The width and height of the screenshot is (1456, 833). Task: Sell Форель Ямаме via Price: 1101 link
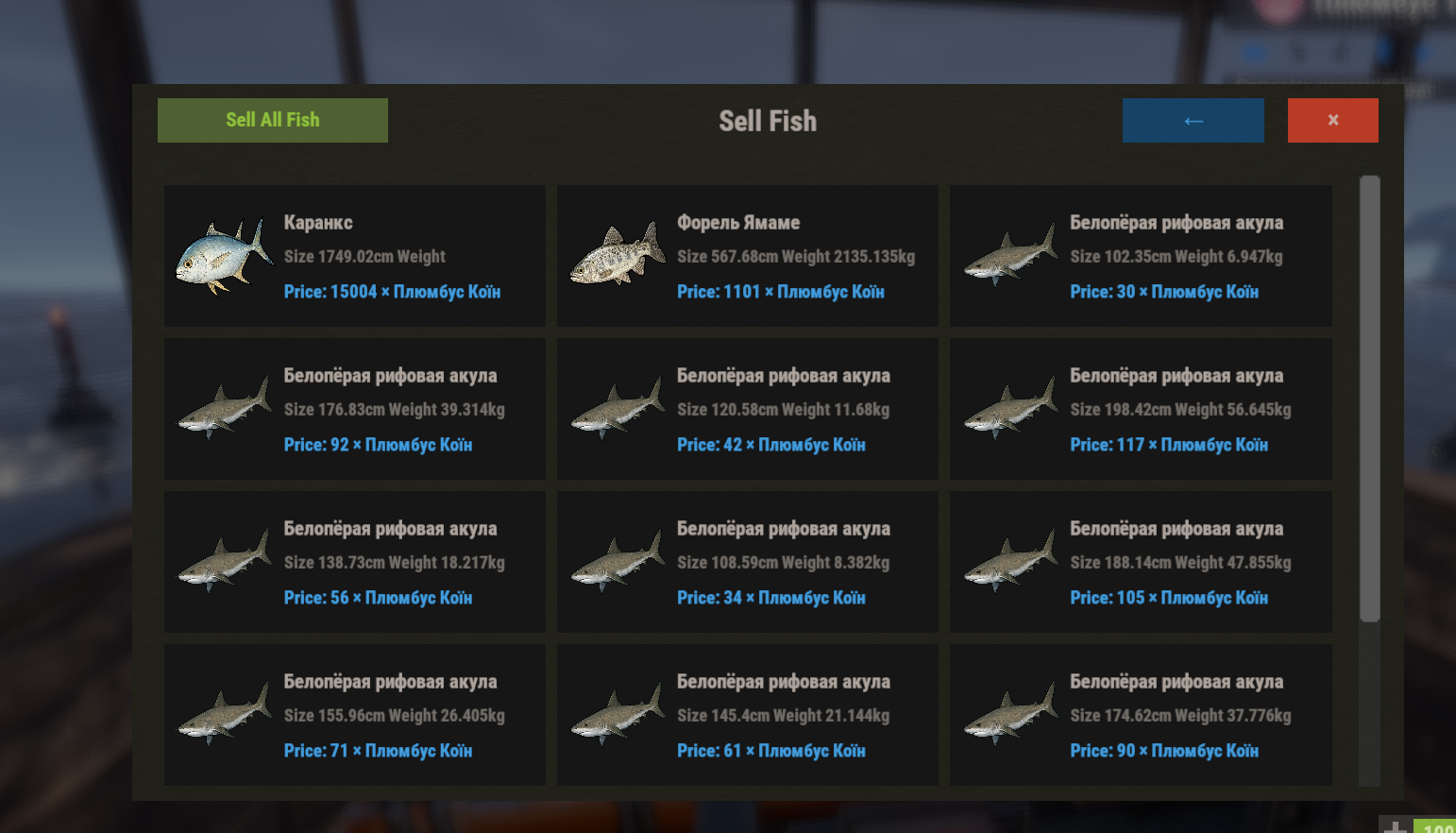point(780,292)
